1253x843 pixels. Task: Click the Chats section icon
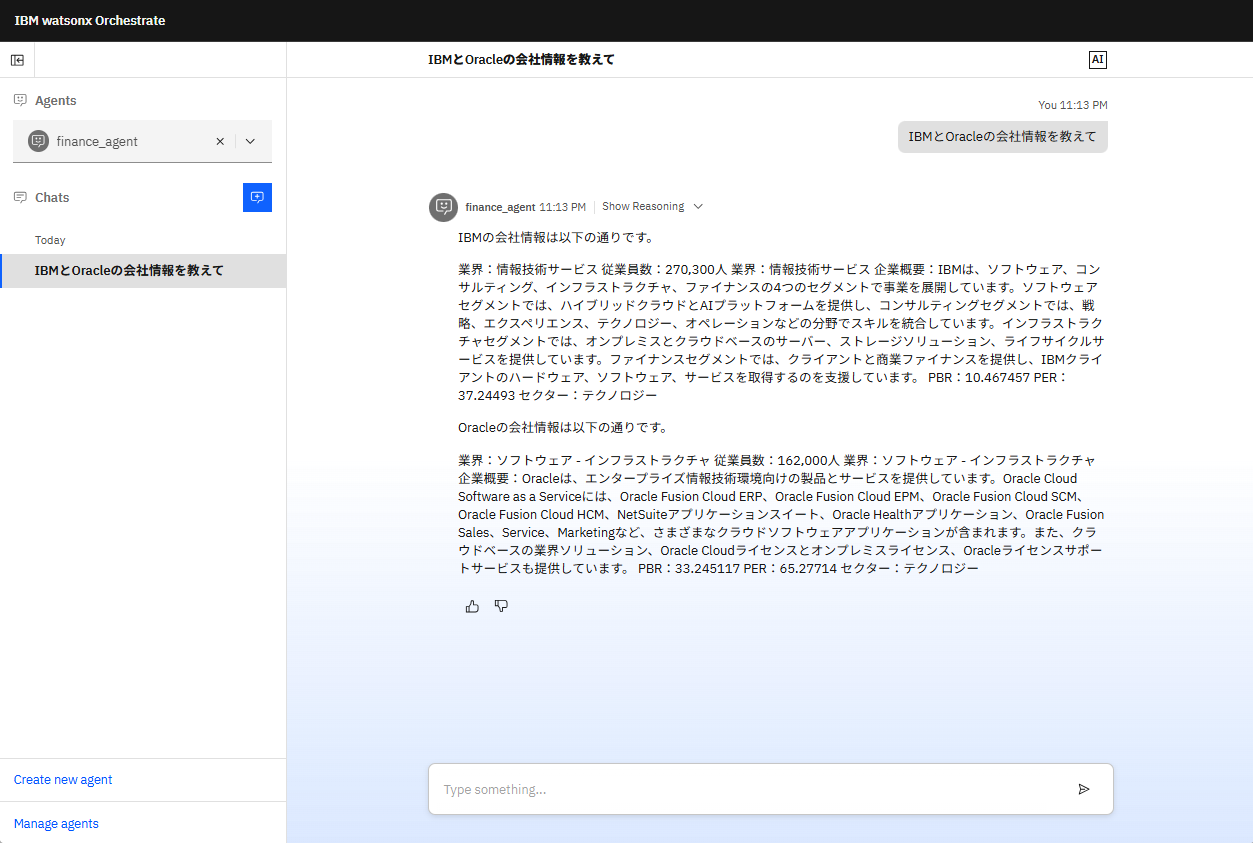20,197
